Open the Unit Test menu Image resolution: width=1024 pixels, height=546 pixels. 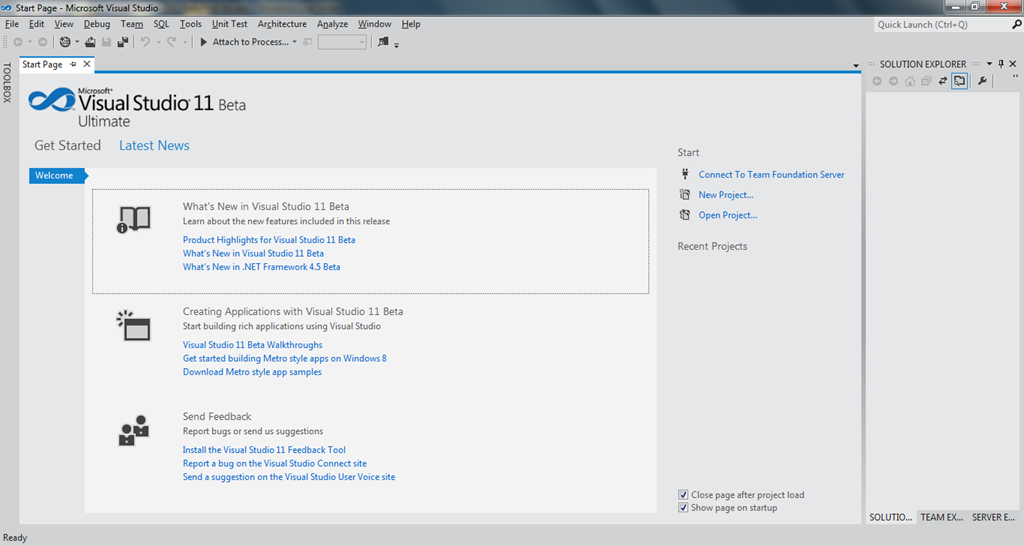229,24
